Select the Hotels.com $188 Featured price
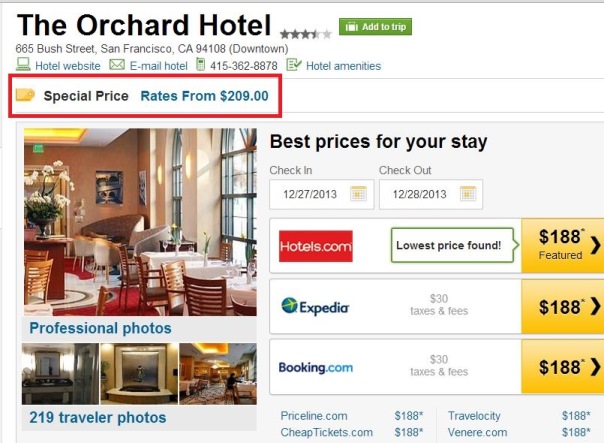This screenshot has width=604, height=443. click(x=562, y=245)
